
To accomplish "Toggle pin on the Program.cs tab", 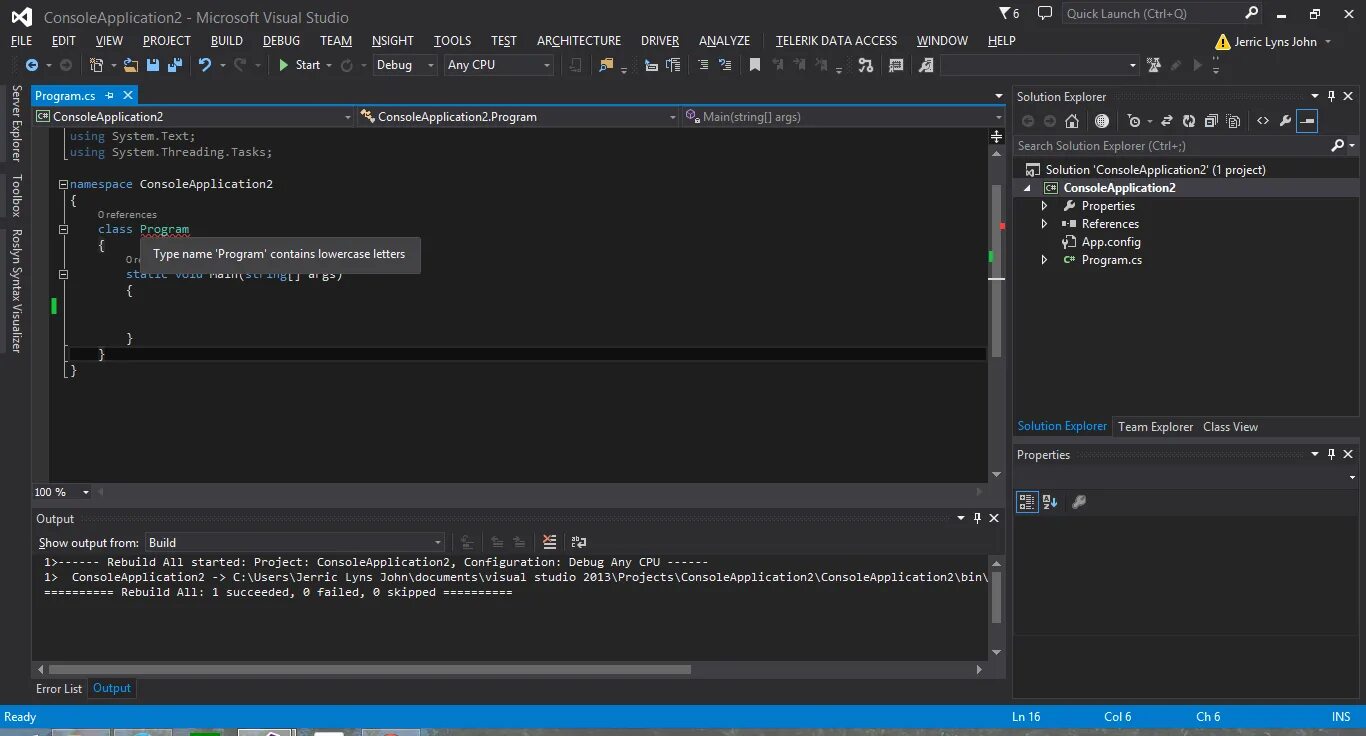I will pos(110,95).
